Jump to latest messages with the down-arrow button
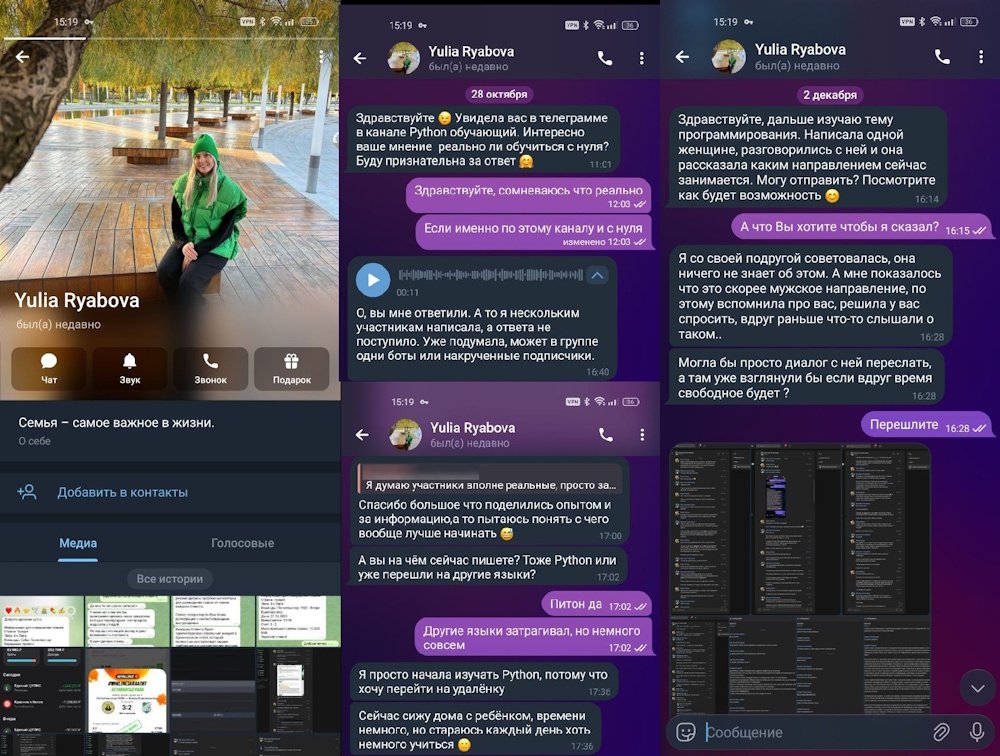The height and width of the screenshot is (756, 1000). click(977, 687)
